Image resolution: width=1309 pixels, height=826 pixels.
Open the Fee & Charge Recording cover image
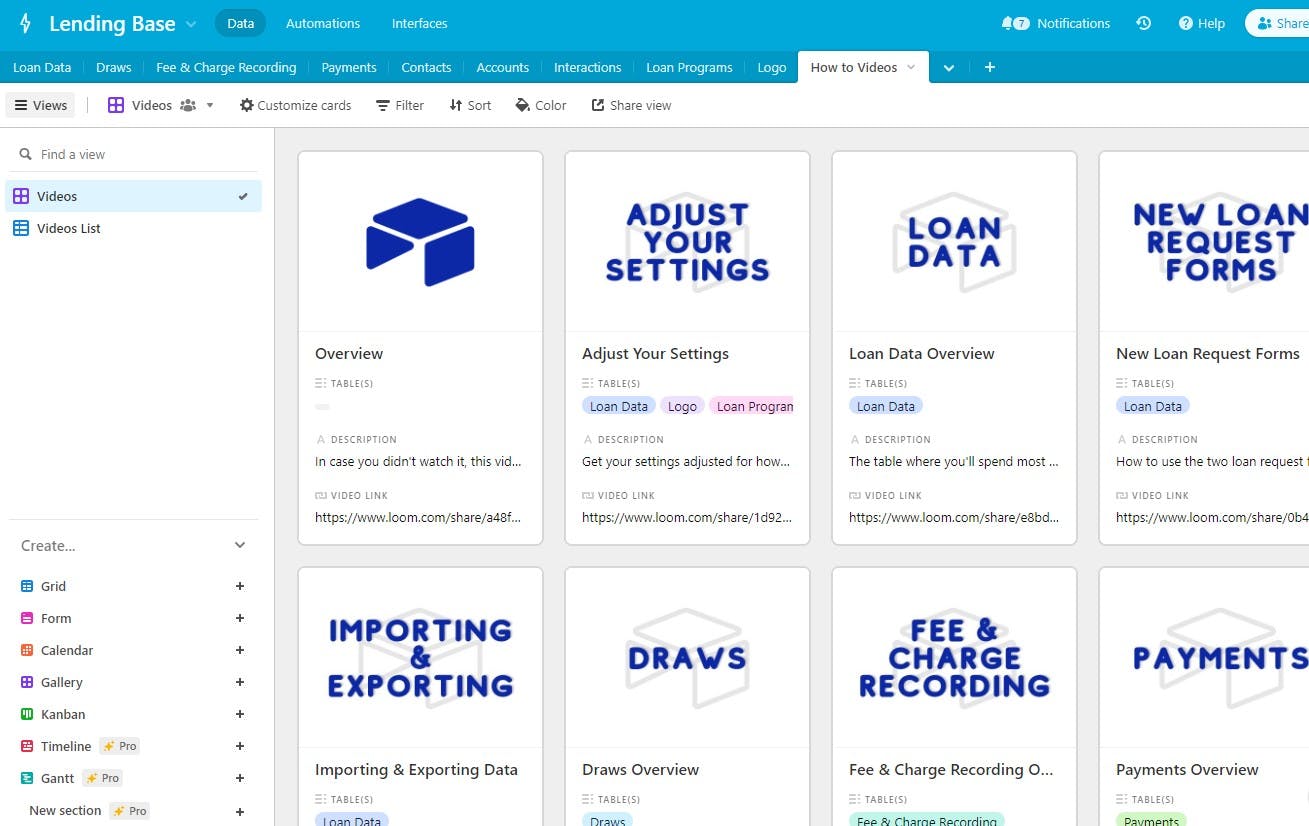click(955, 658)
